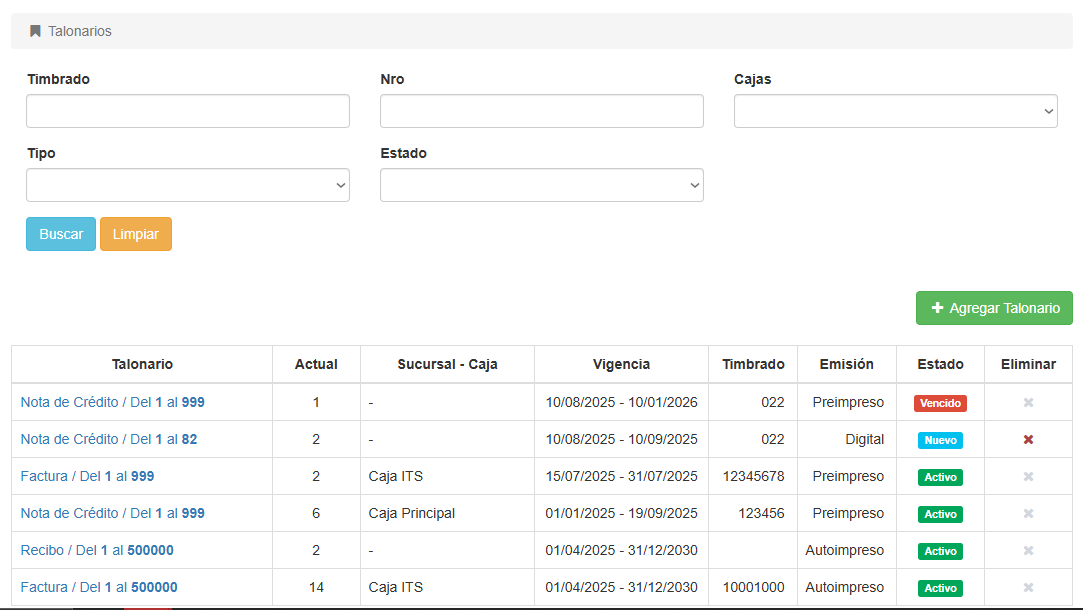Click delete X for Factura 1 al 999
Image resolution: width=1083 pixels, height=610 pixels.
pyautogui.click(x=1028, y=477)
